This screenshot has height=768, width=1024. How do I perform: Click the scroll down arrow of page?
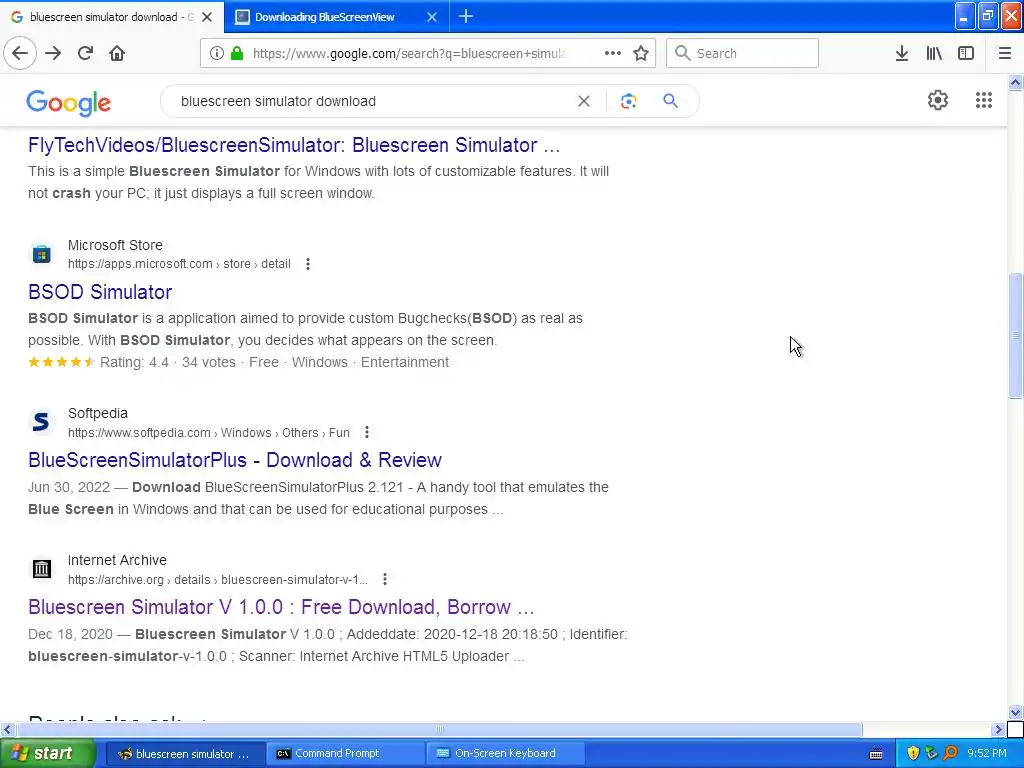point(1016,712)
